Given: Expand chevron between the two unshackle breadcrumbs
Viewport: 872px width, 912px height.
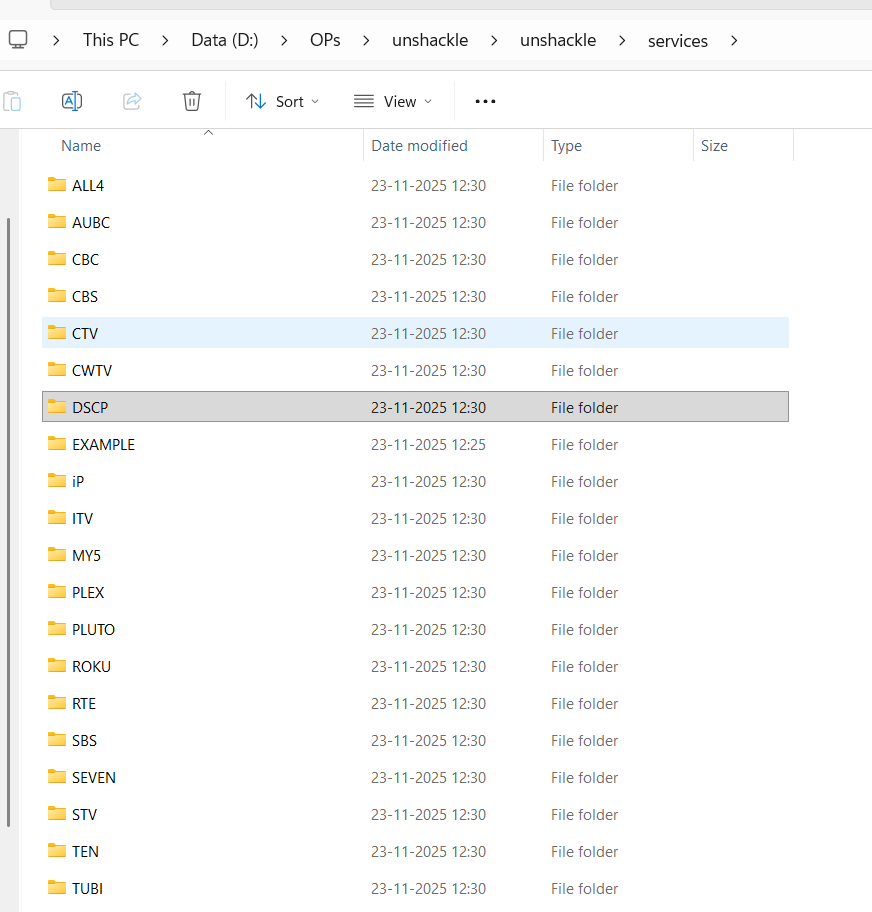Looking at the screenshot, I should (x=494, y=41).
